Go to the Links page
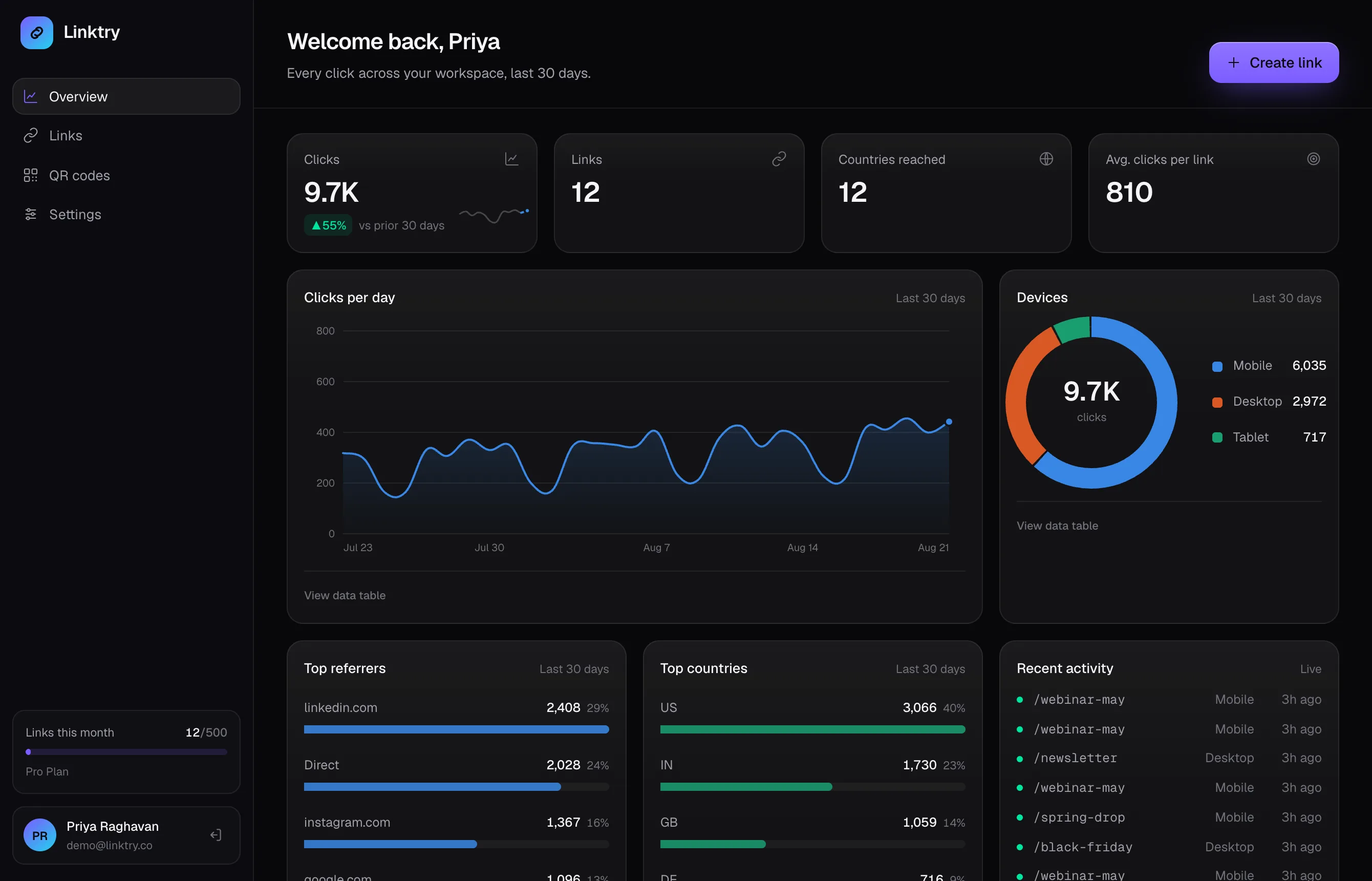 pyautogui.click(x=126, y=136)
